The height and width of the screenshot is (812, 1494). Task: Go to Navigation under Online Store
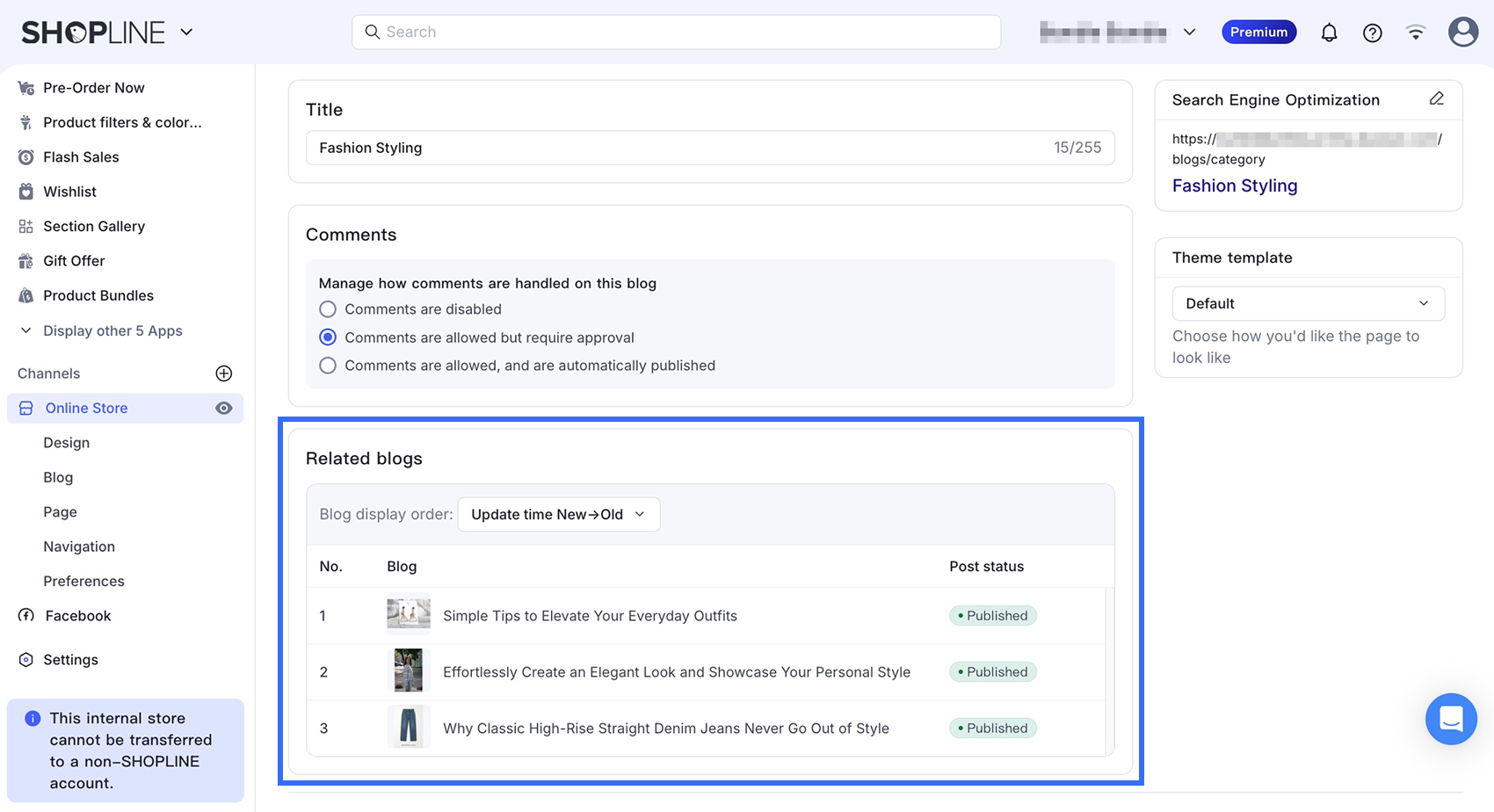coord(79,547)
